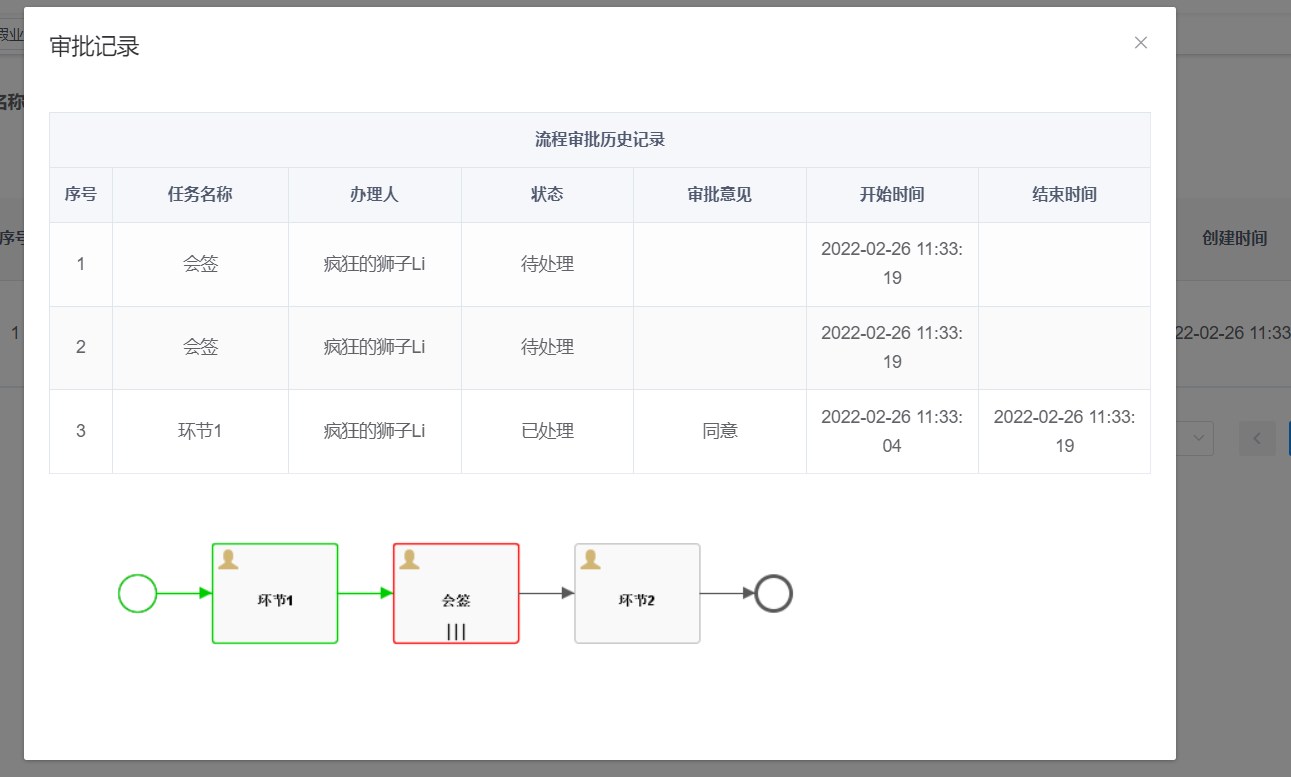The height and width of the screenshot is (777, 1291).
Task: Click the arrow leading to the end event
Action: [727, 593]
